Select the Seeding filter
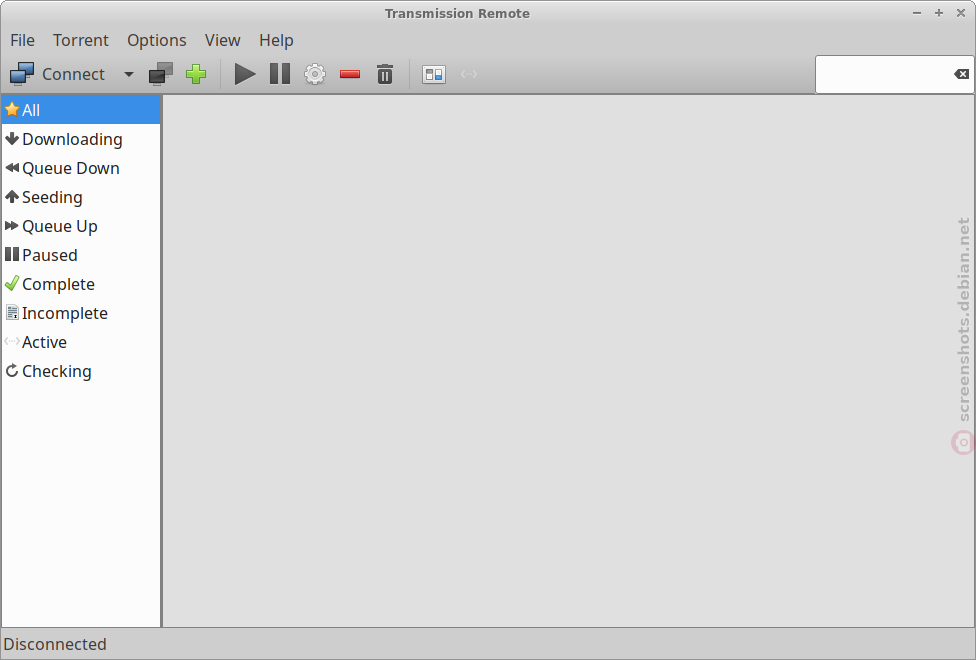Viewport: 976px width, 660px height. point(81,197)
